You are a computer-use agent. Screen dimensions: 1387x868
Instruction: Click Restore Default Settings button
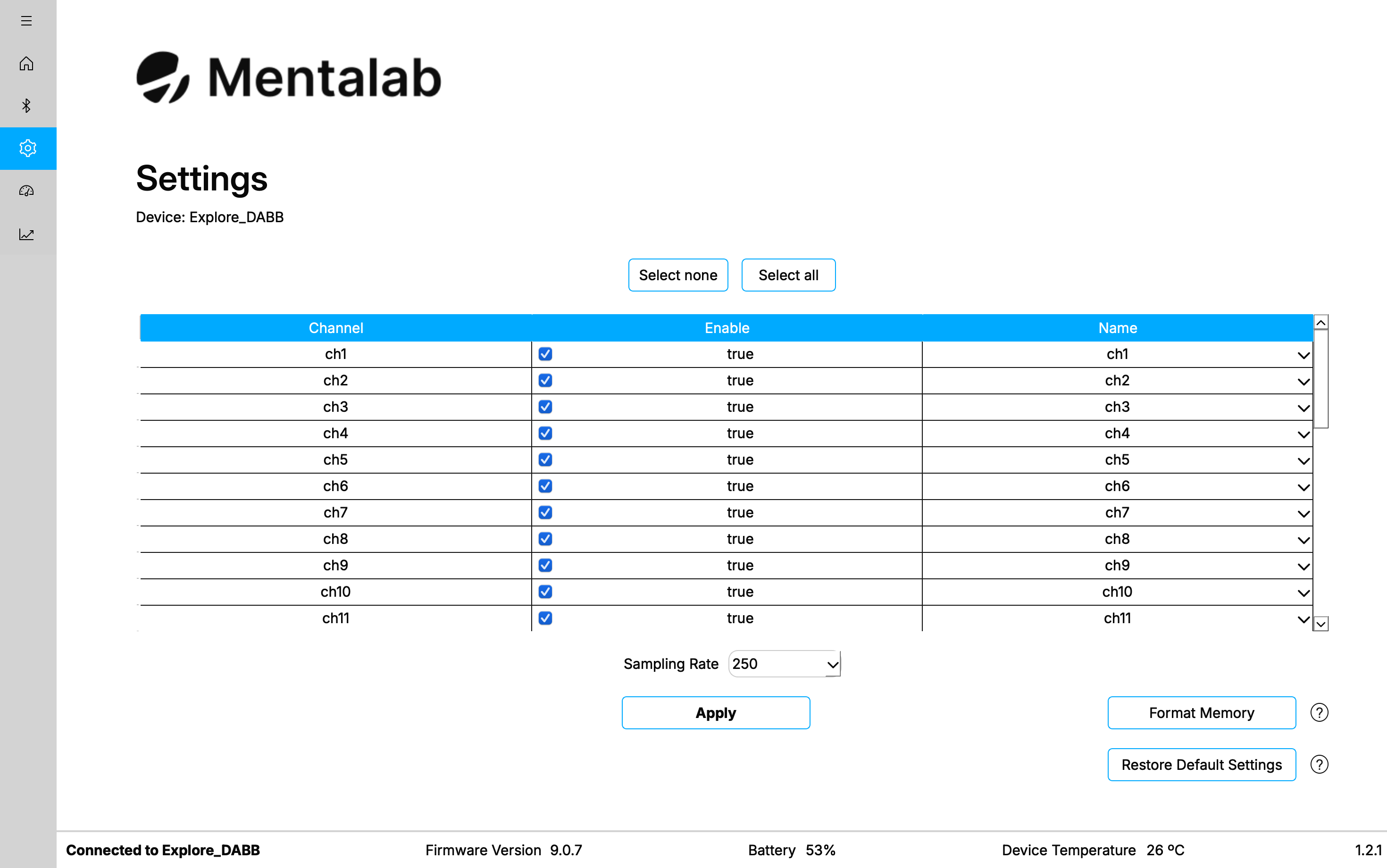point(1202,765)
